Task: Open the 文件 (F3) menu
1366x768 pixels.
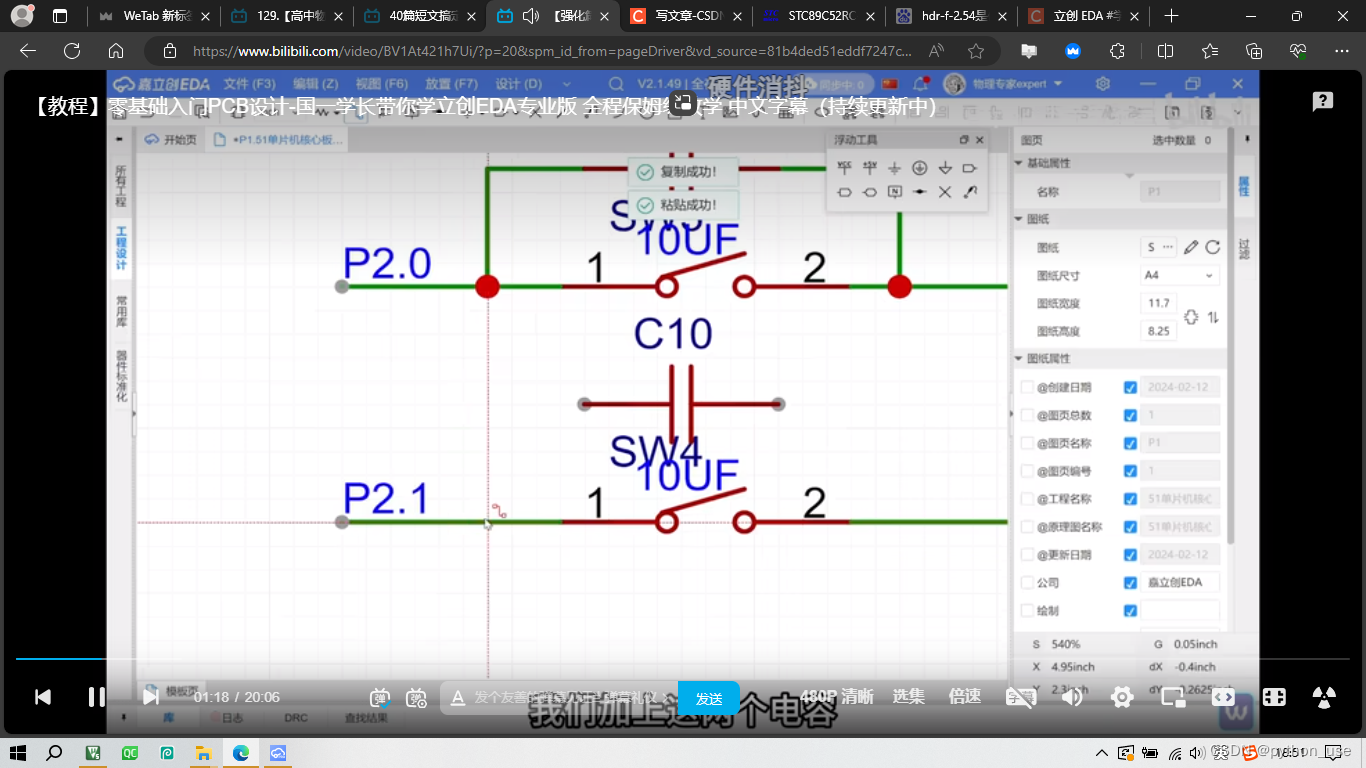Action: (x=249, y=84)
